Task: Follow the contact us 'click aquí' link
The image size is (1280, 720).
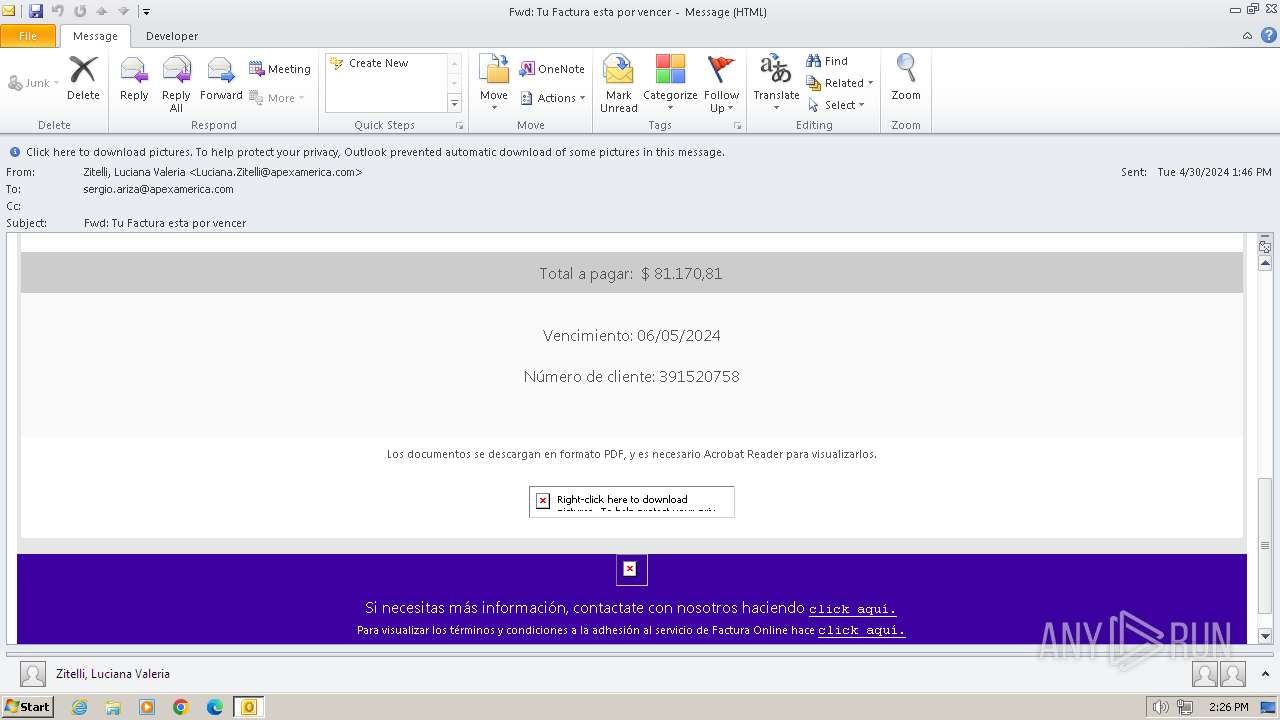Action: point(852,609)
